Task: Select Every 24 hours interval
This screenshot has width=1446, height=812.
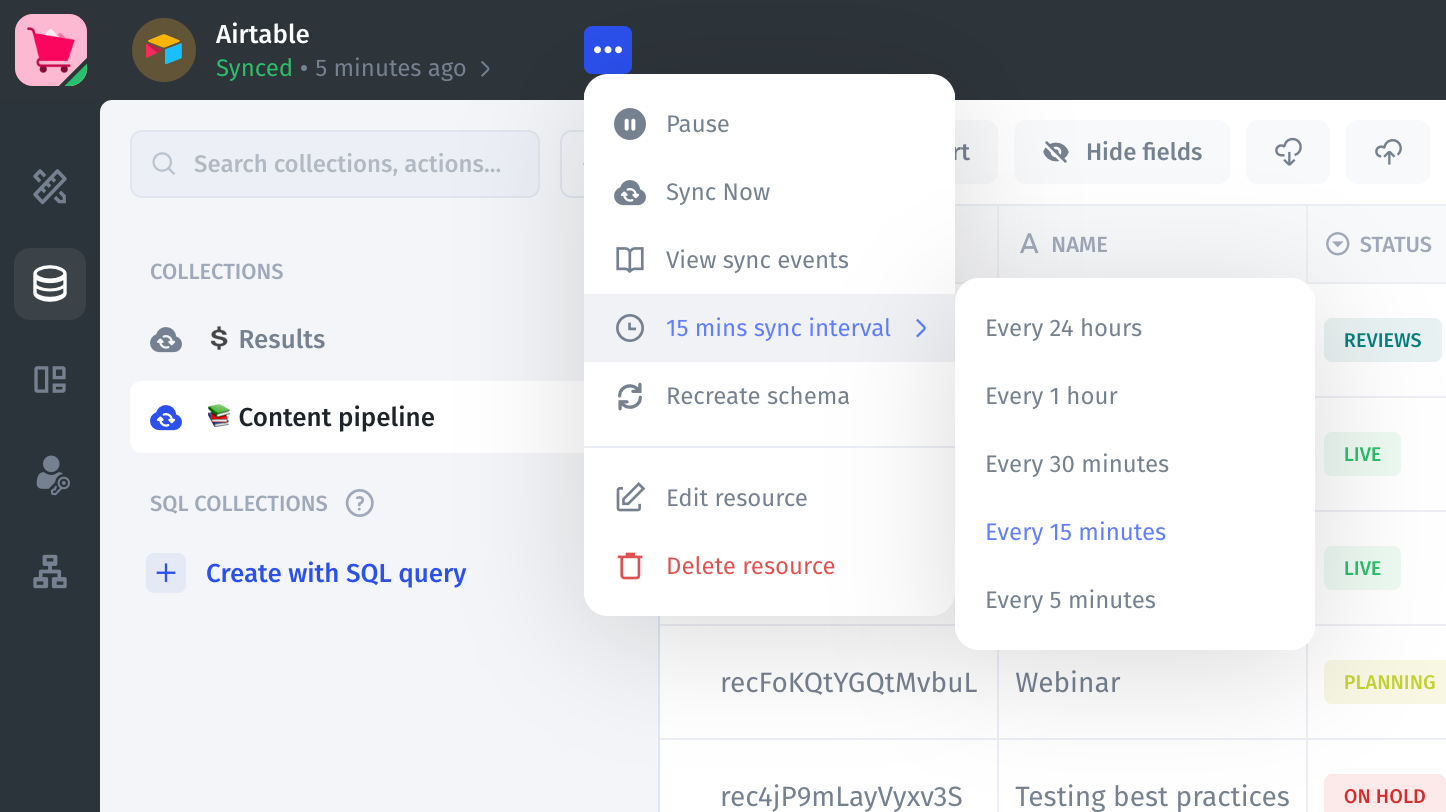Action: click(x=1134, y=328)
